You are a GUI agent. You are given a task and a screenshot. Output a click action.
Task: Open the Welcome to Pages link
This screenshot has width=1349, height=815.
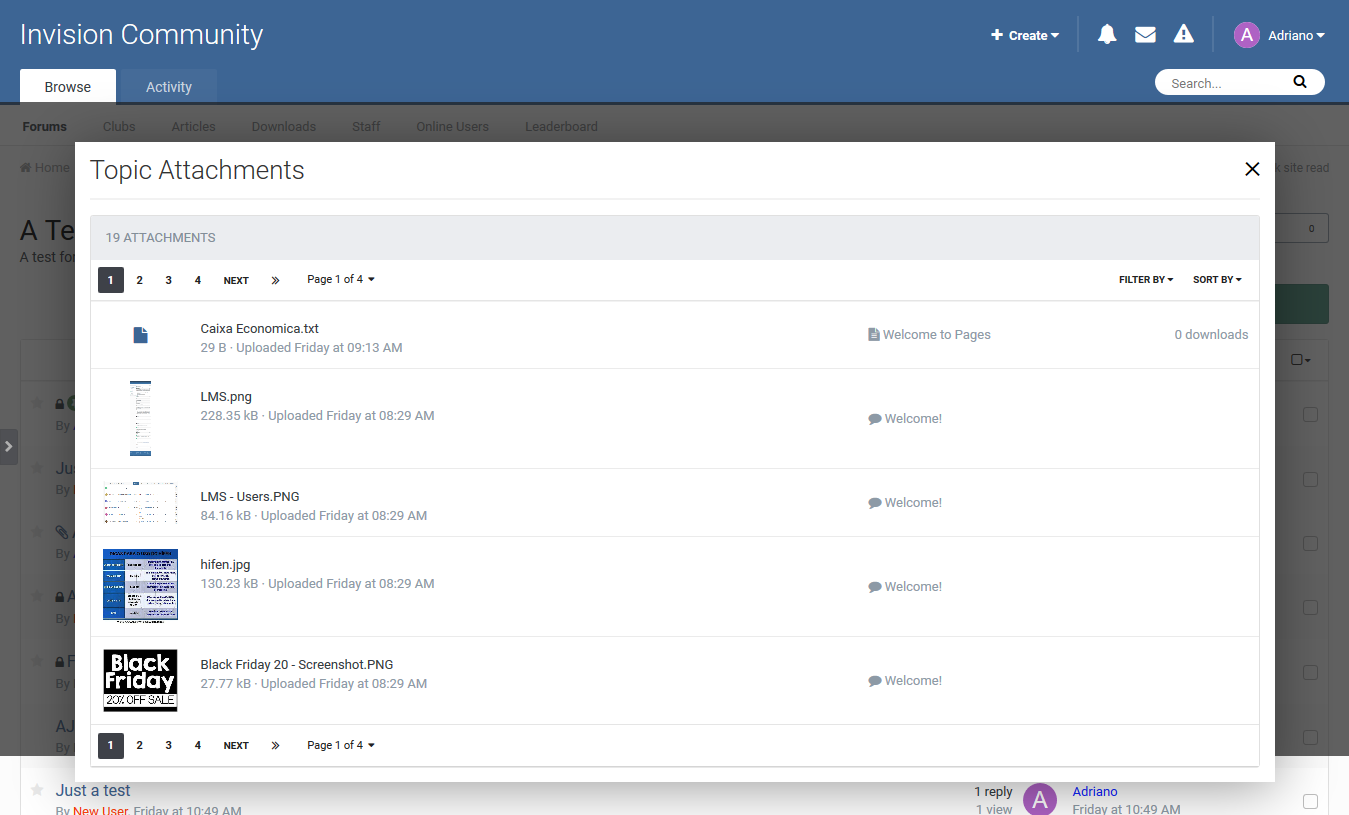936,335
